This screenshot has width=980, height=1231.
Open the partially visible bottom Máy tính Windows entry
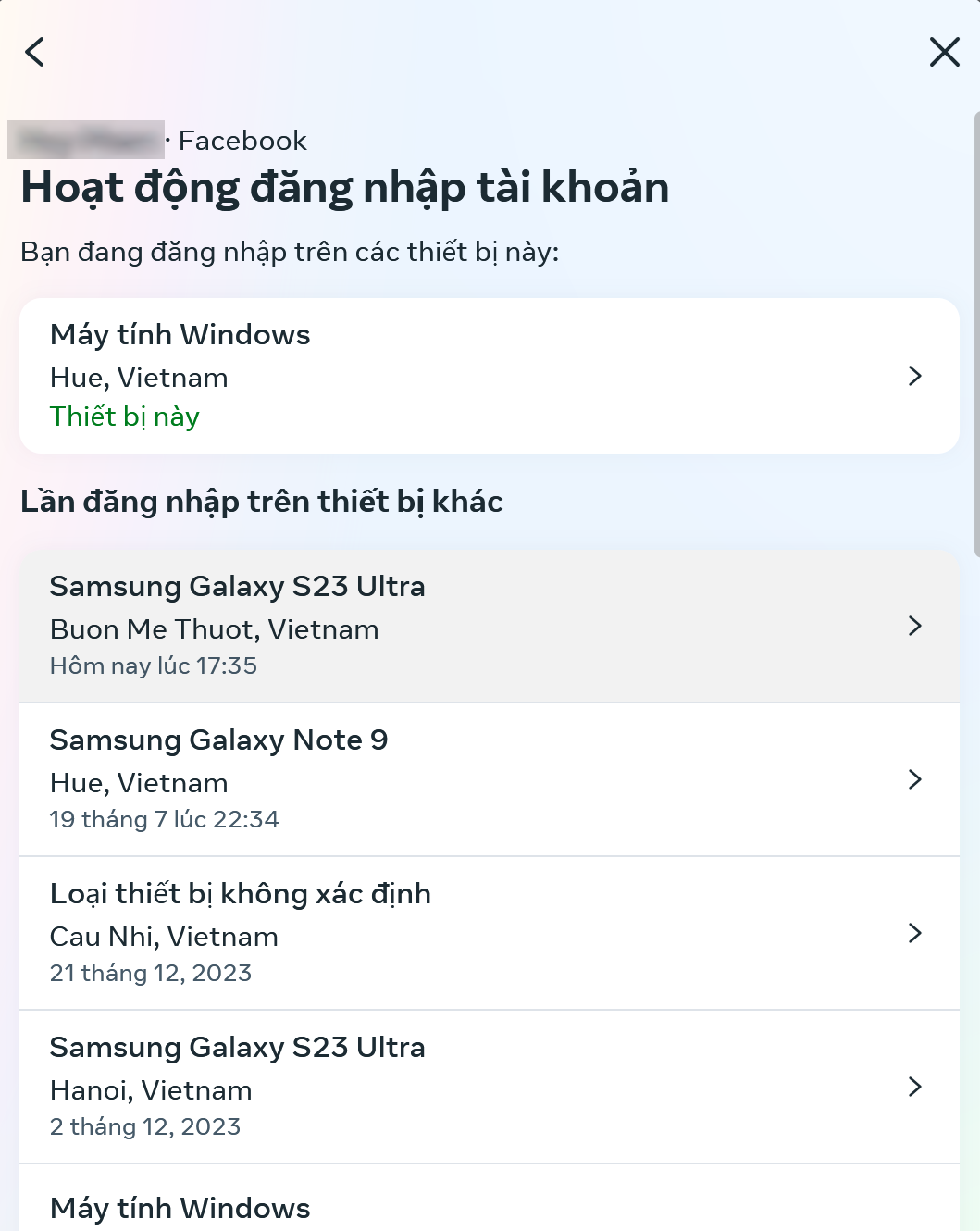(x=180, y=1208)
